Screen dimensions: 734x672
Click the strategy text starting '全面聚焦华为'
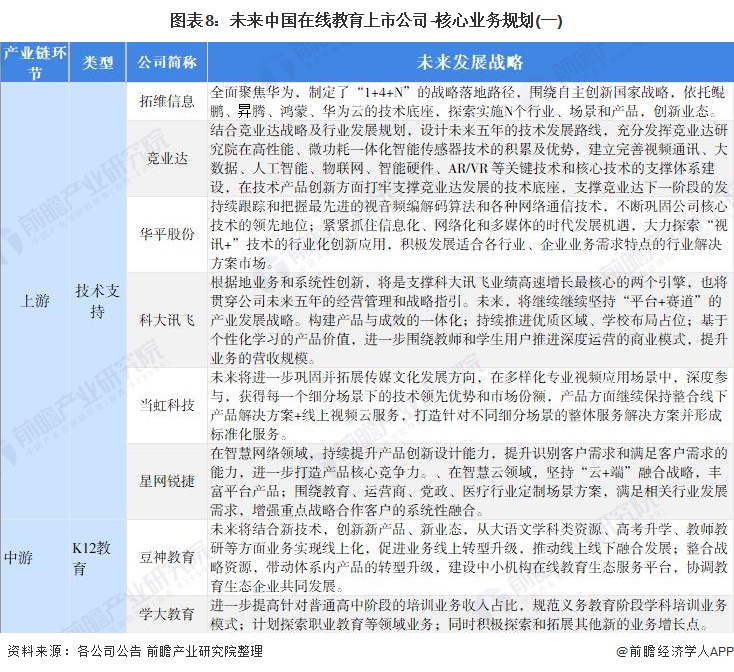pyautogui.click(x=469, y=102)
